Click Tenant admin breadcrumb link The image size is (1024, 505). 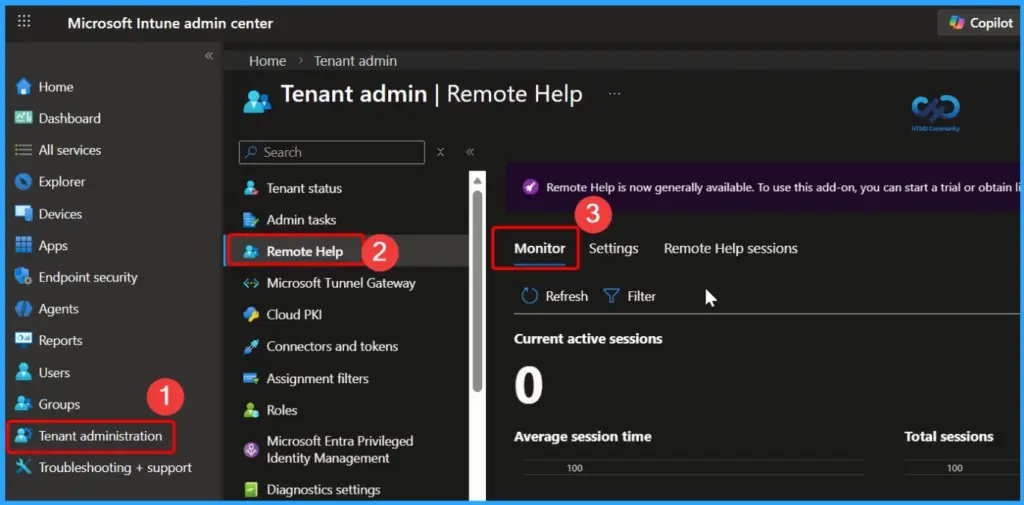click(355, 61)
